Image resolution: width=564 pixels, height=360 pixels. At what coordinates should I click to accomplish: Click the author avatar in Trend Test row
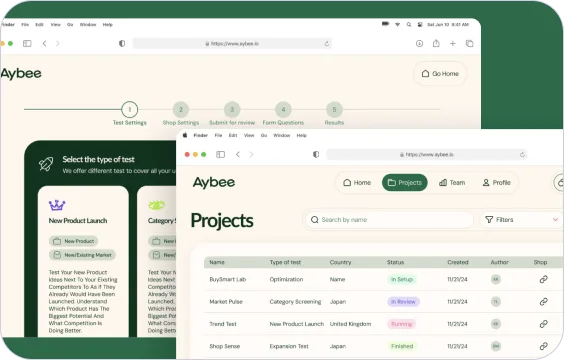(496, 324)
